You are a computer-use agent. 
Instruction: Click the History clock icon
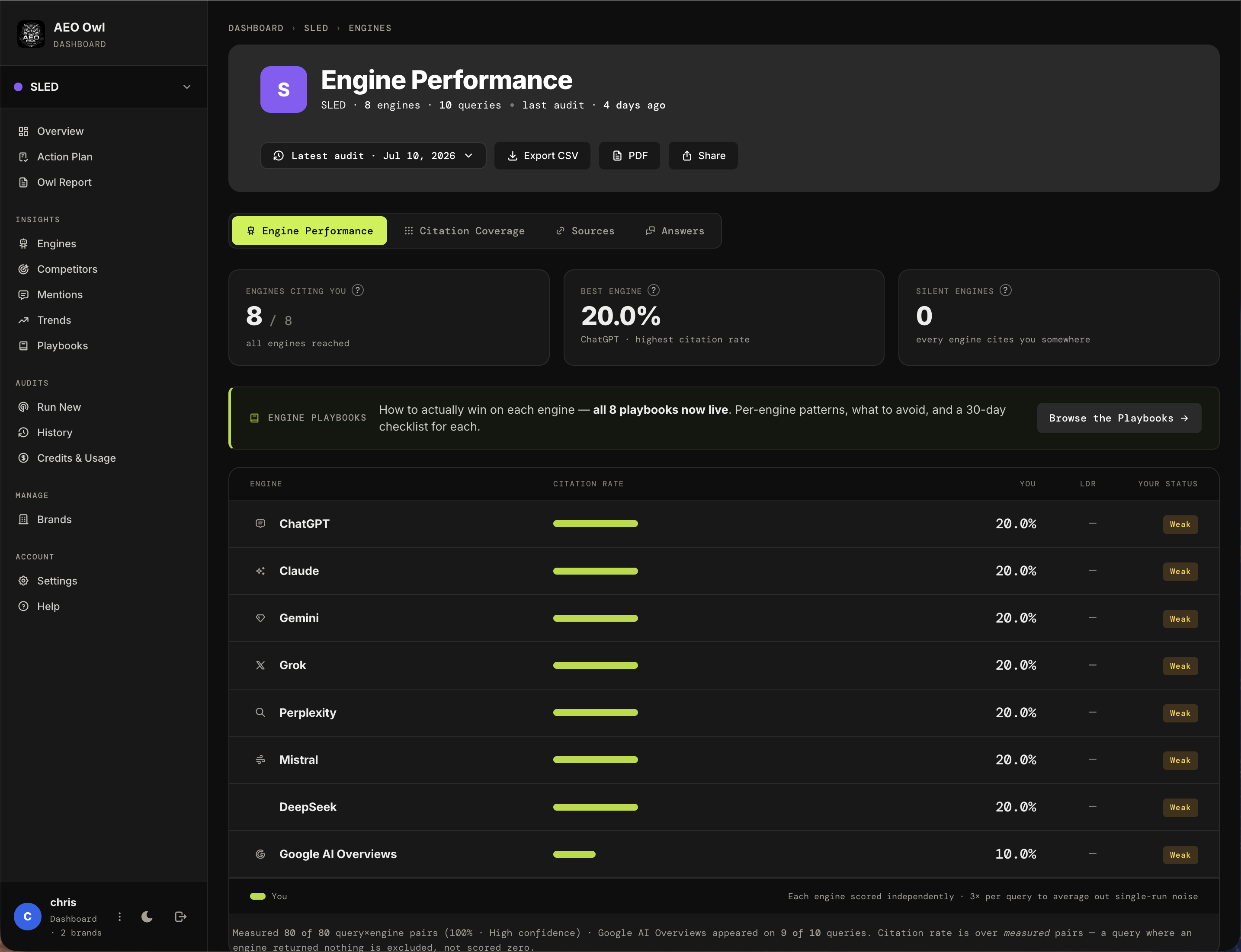click(x=23, y=432)
